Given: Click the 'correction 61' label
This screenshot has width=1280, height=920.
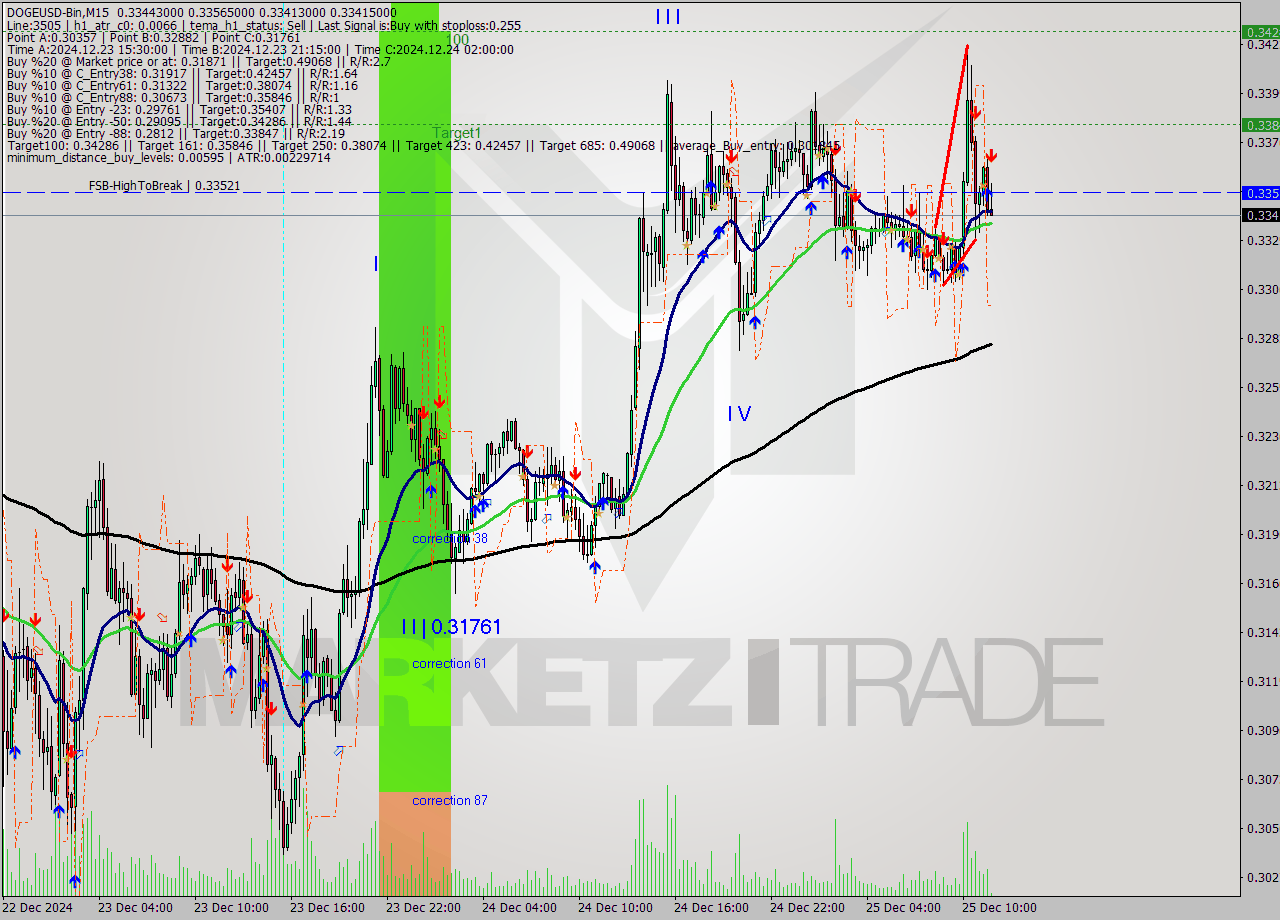Looking at the screenshot, I should point(450,664).
